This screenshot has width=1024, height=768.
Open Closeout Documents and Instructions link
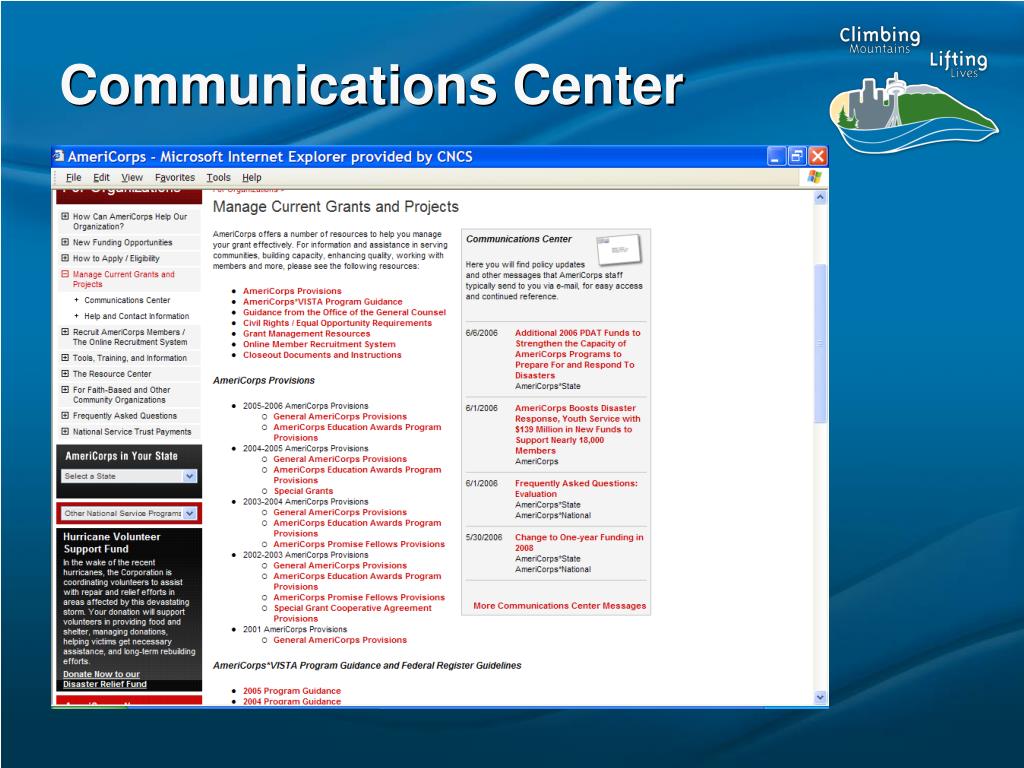click(x=322, y=355)
